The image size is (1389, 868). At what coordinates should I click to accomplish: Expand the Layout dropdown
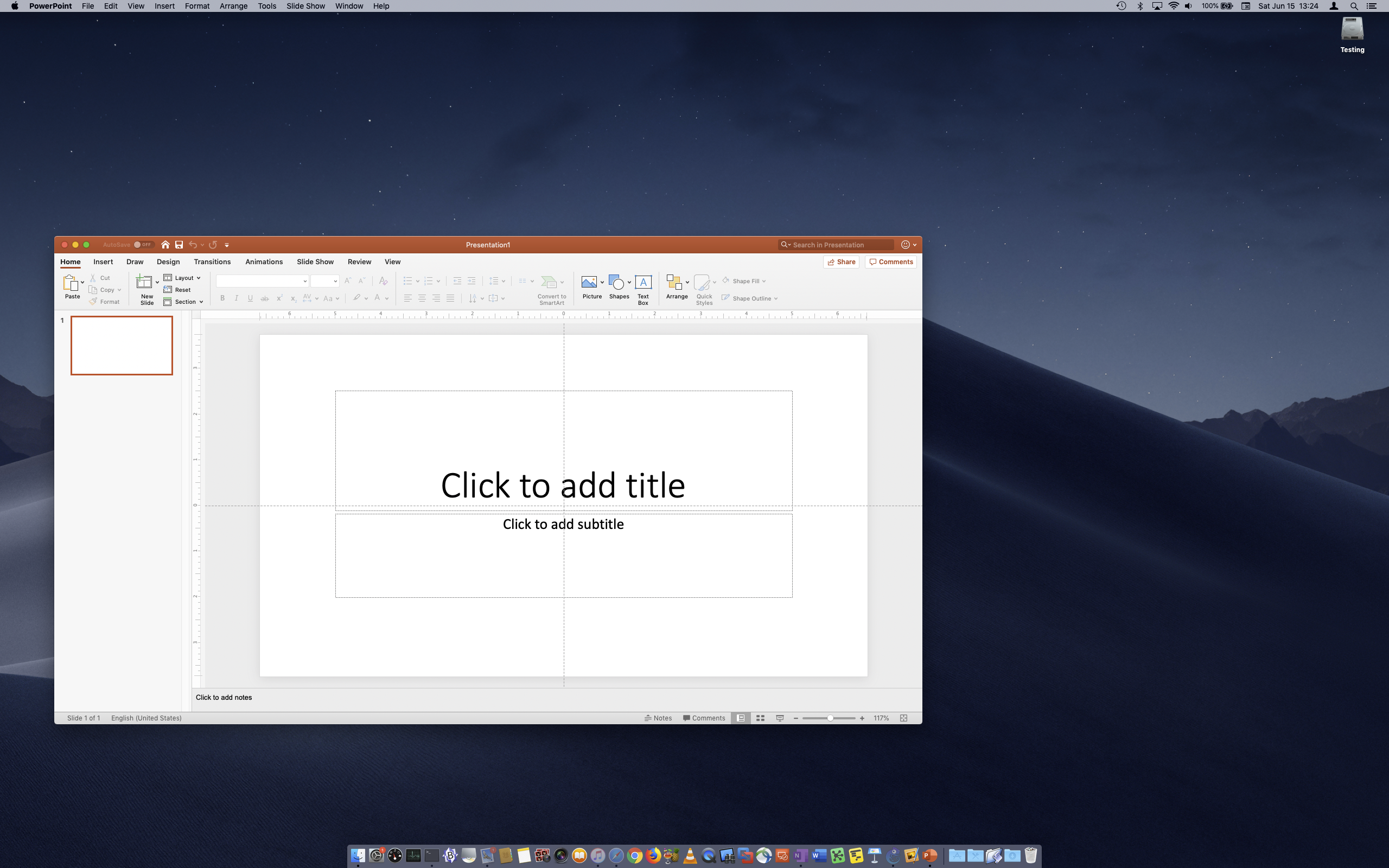(182, 278)
